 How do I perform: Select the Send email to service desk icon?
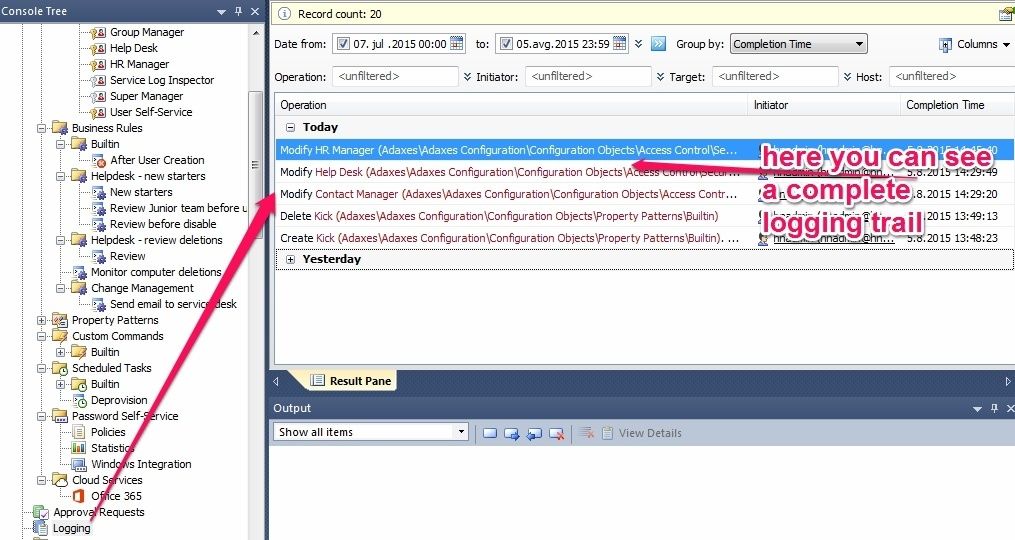[x=98, y=304]
